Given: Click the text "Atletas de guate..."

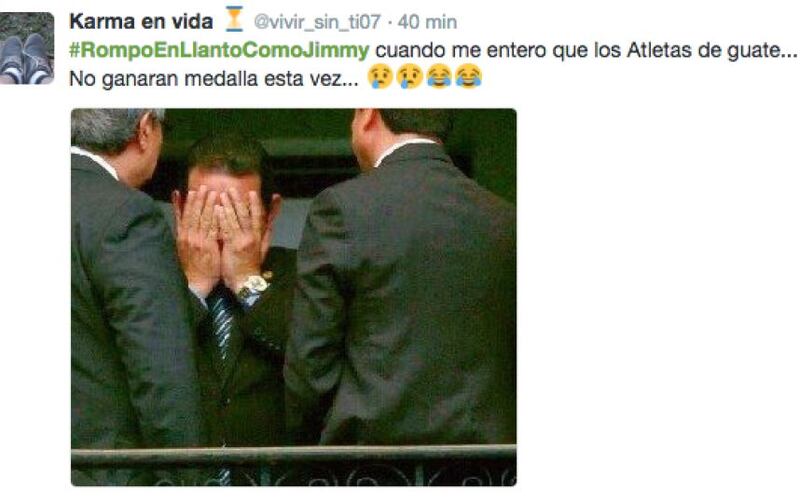Looking at the screenshot, I should (x=711, y=51).
